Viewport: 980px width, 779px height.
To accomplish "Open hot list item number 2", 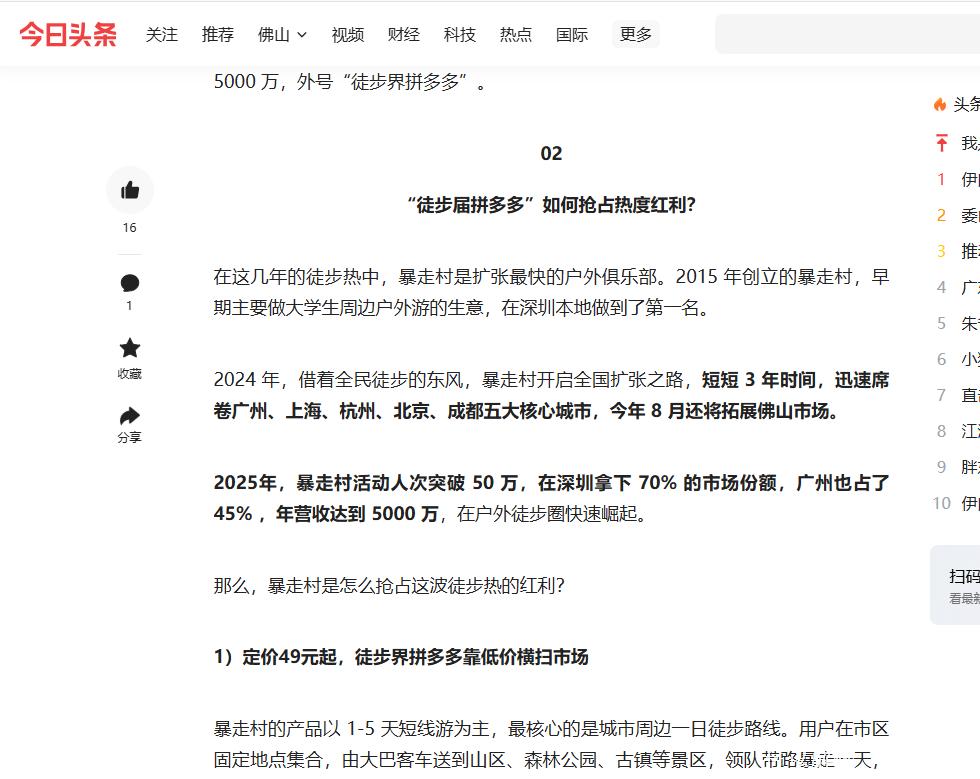I will 957,216.
